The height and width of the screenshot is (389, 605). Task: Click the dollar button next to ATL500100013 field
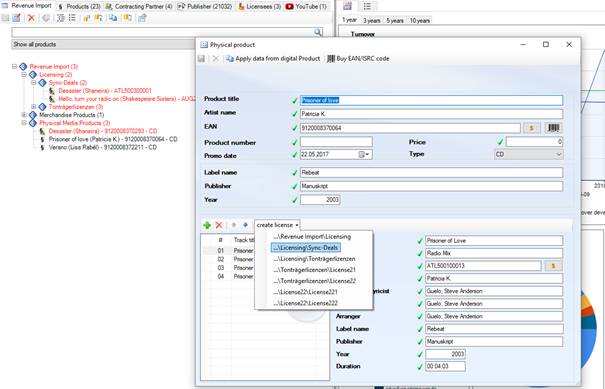(553, 266)
